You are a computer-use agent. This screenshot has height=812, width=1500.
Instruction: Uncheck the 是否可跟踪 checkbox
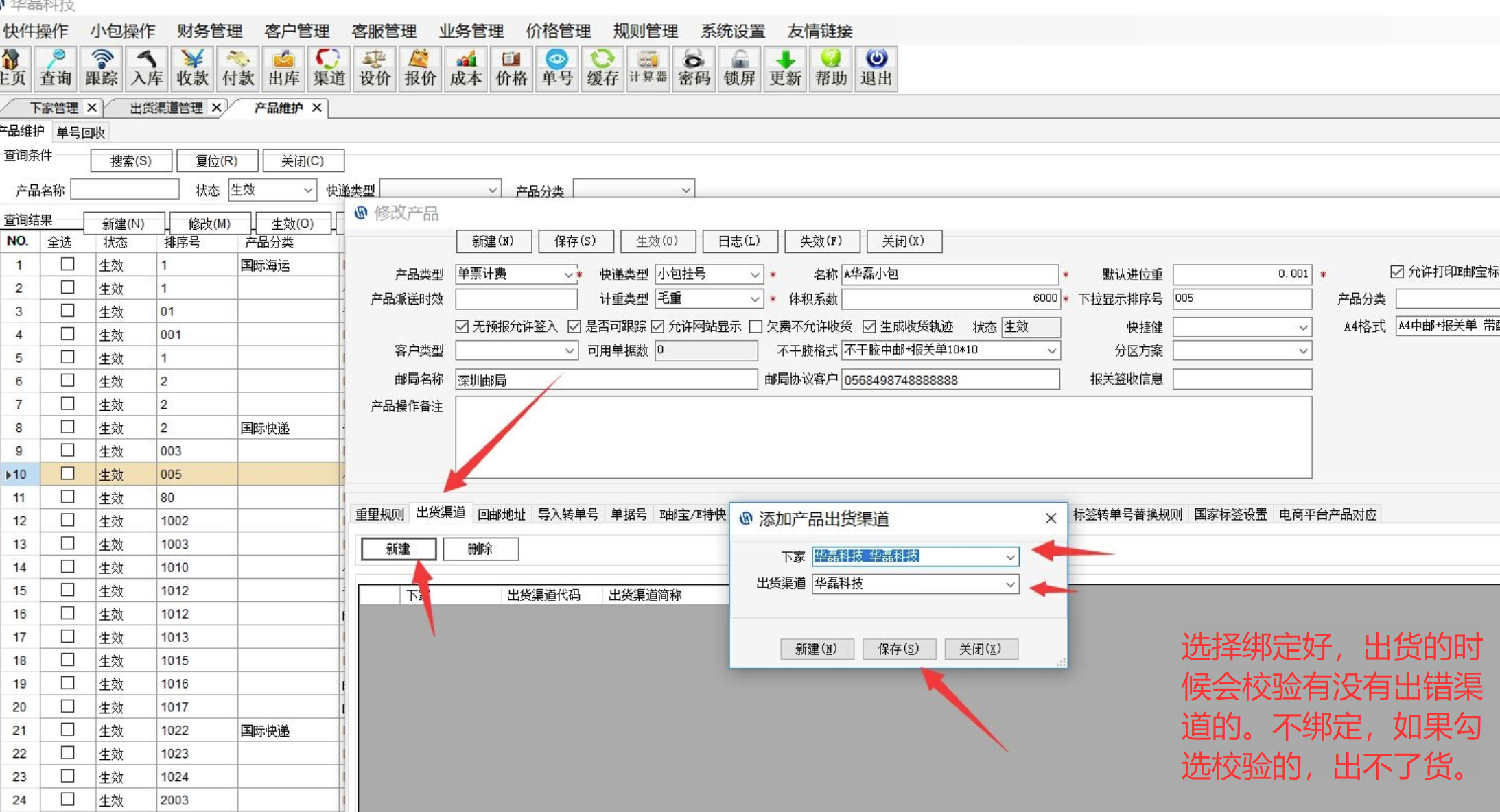[x=574, y=326]
